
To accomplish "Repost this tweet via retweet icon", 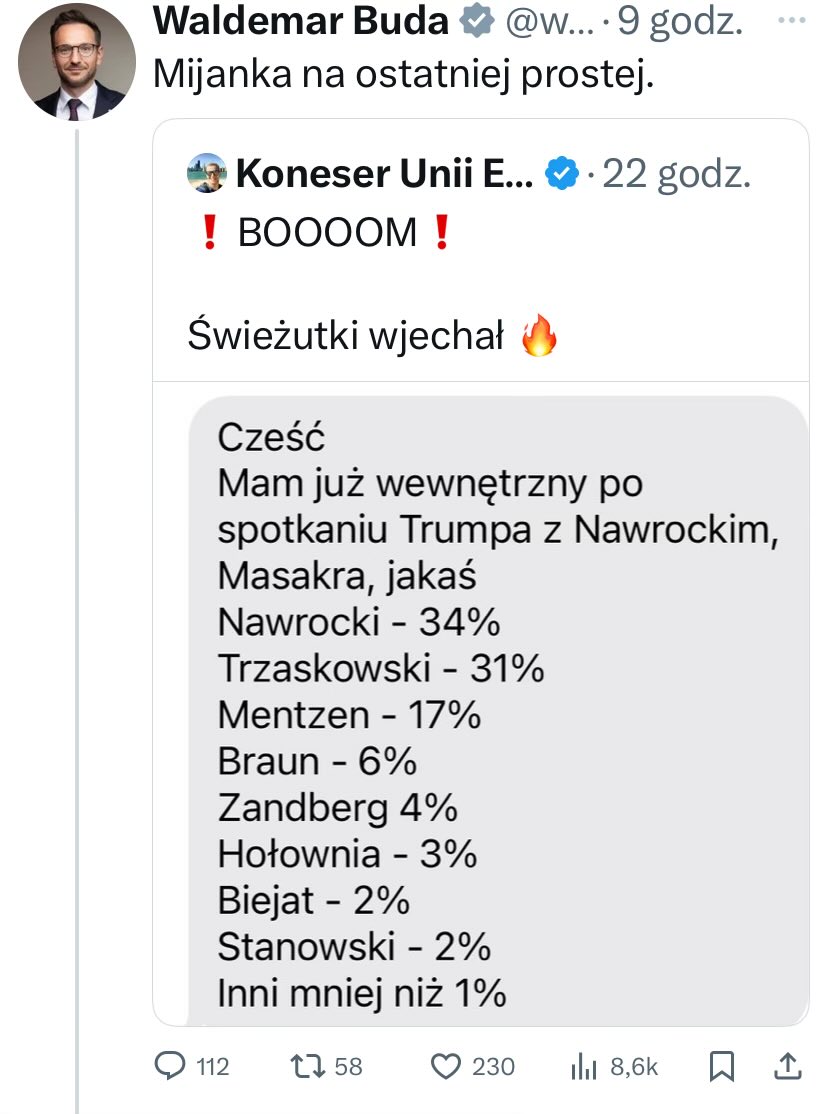I will pos(308,1066).
